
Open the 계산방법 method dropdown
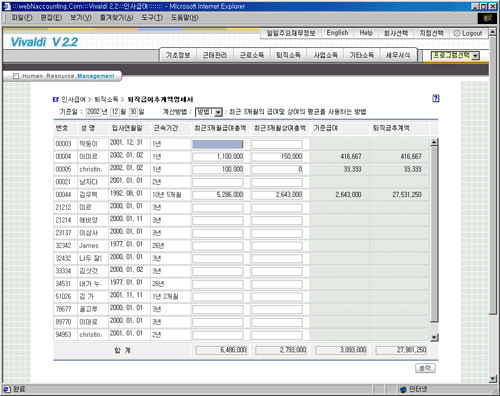click(x=209, y=112)
